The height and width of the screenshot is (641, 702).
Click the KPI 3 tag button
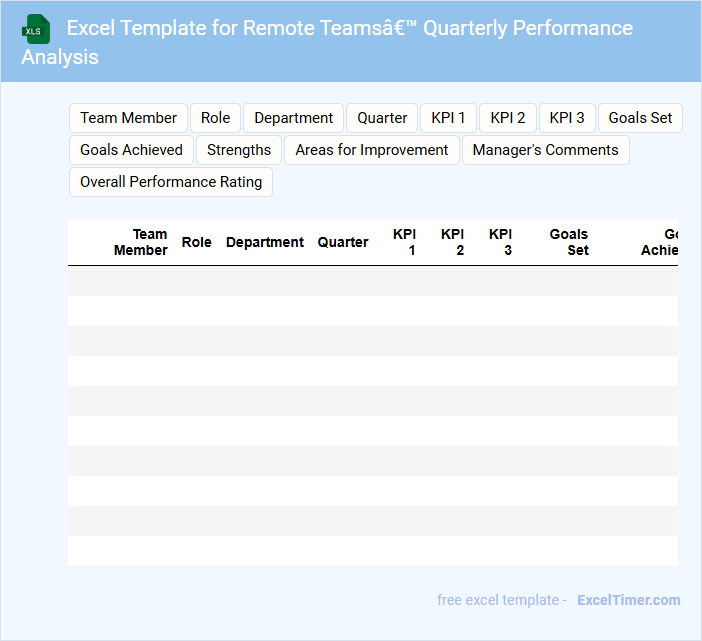(567, 118)
